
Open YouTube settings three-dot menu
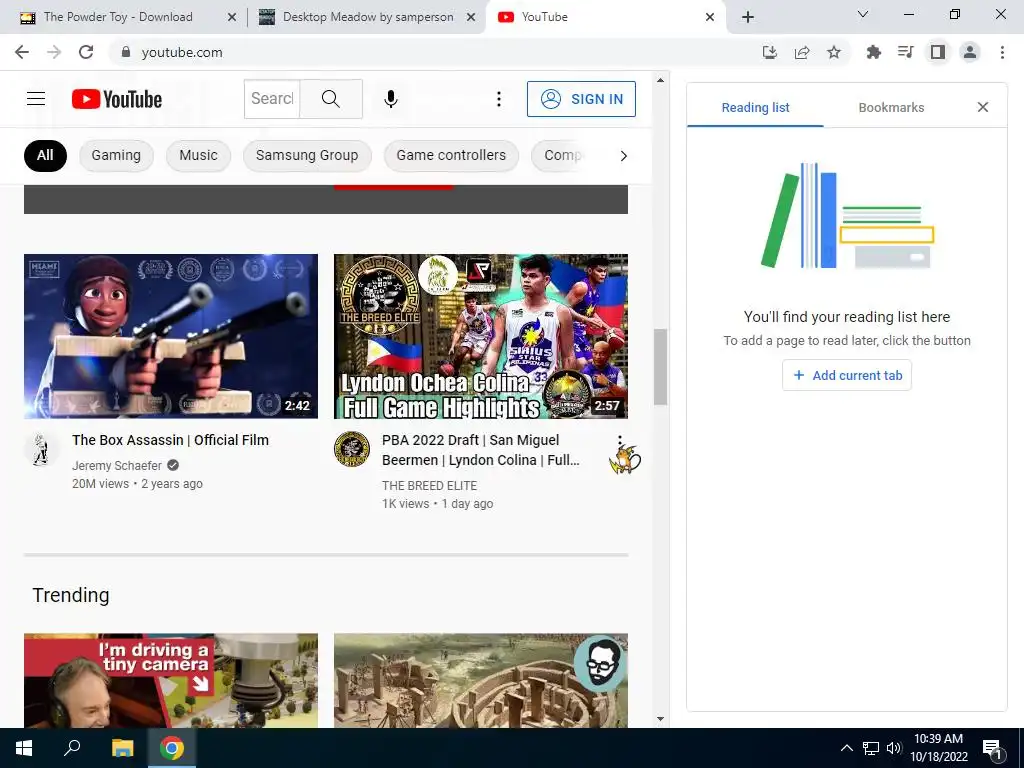pyautogui.click(x=499, y=99)
